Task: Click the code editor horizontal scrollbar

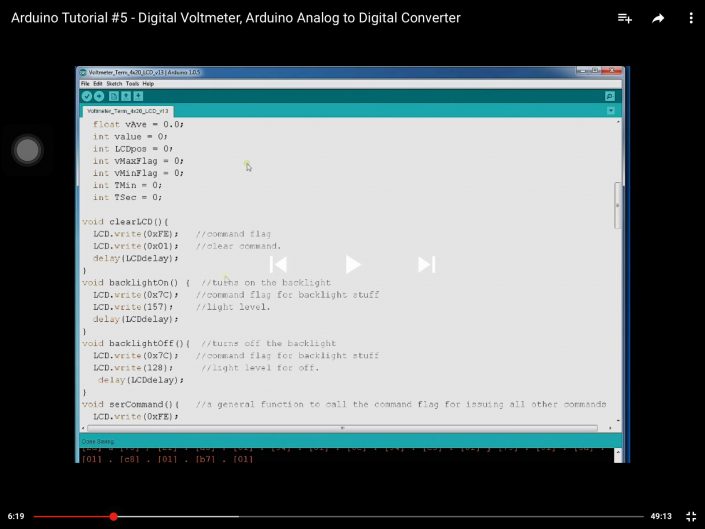Action: [x=342, y=428]
